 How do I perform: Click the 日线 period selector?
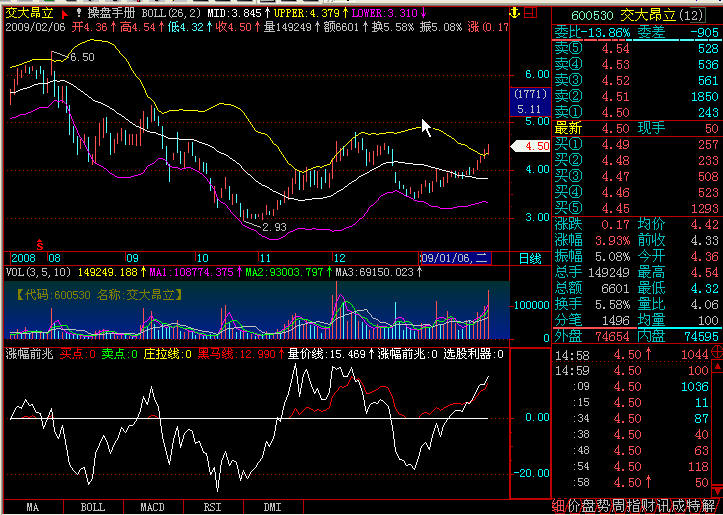530,259
